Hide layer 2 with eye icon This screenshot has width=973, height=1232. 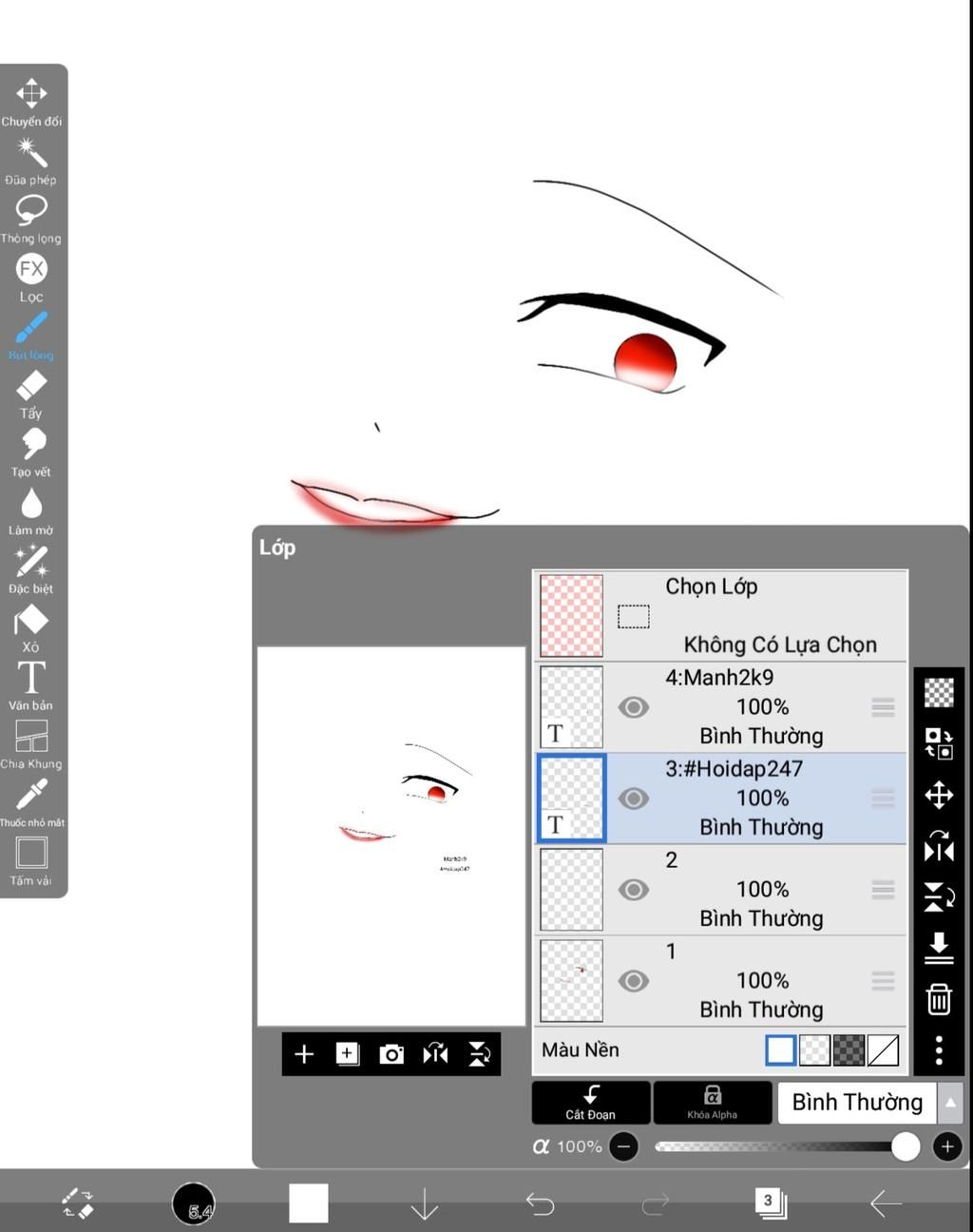(x=634, y=890)
